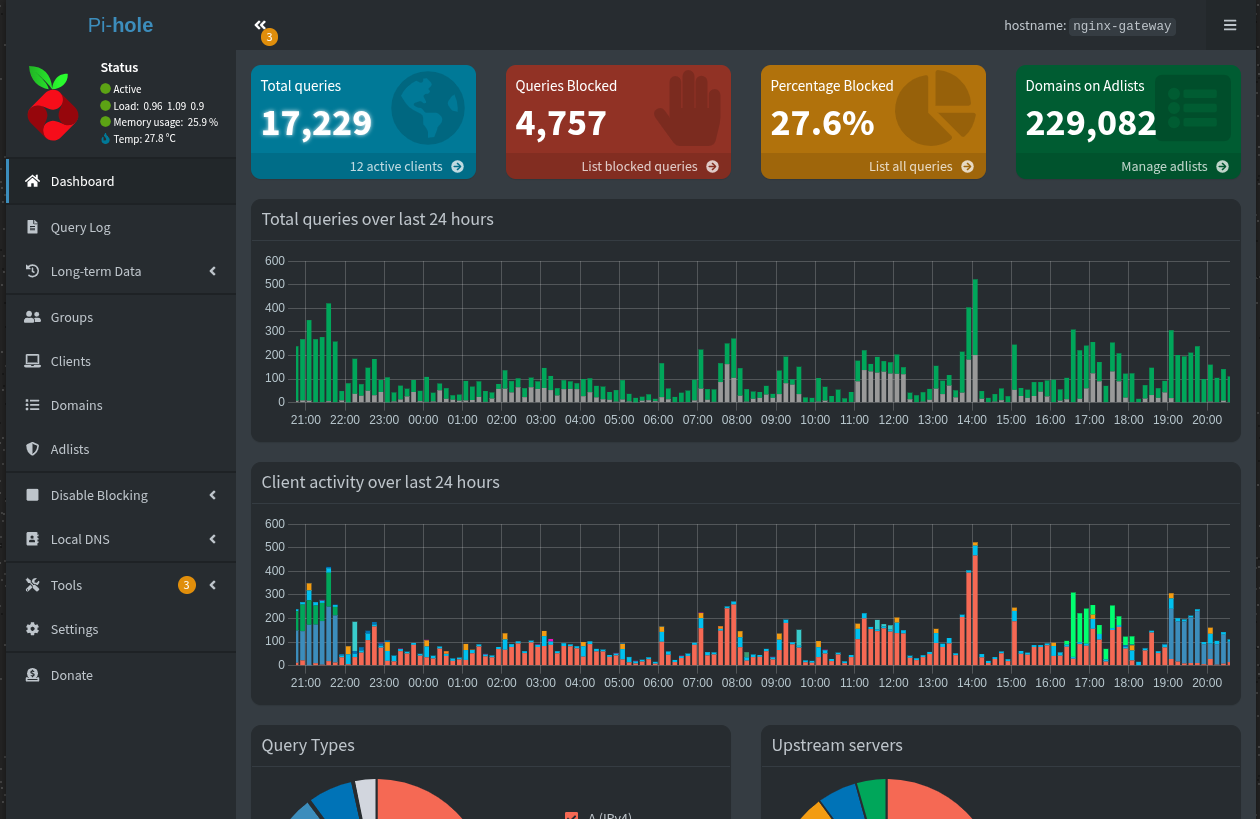Open the hamburger menu at top right

(1230, 25)
